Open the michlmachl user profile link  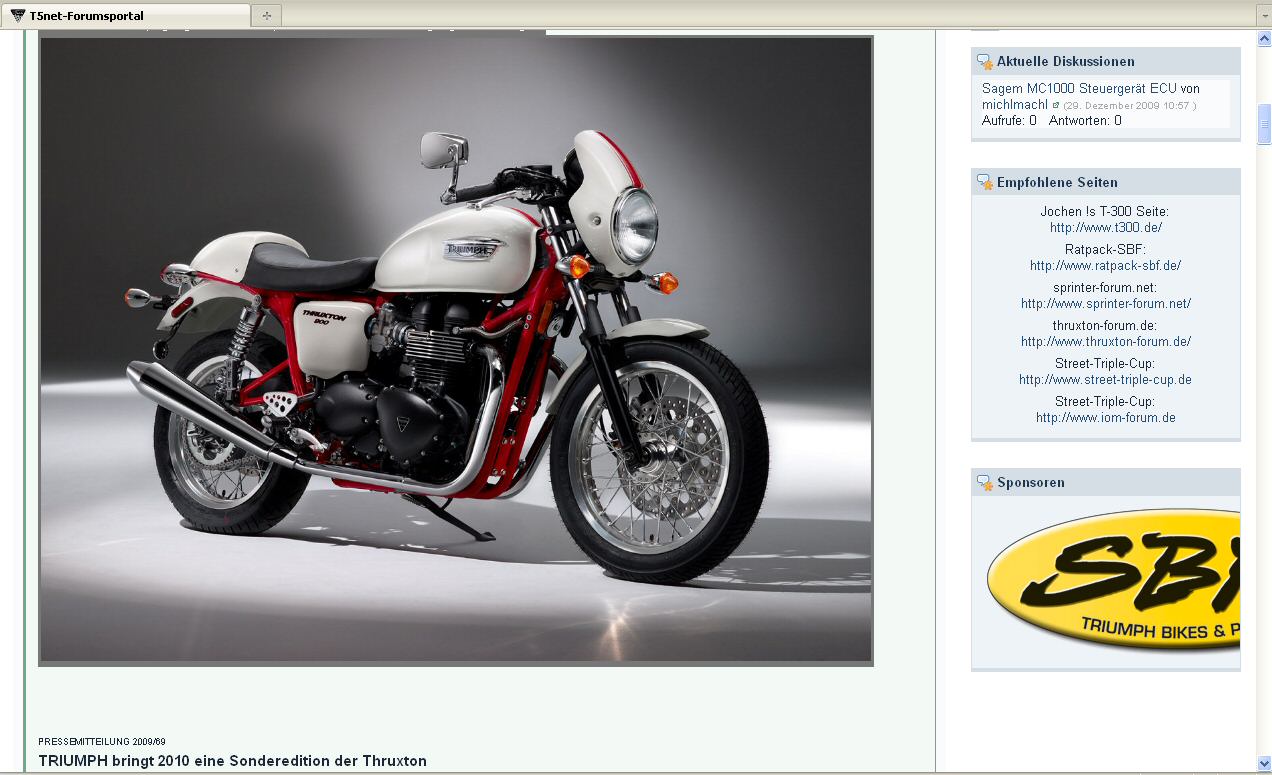[1015, 105]
